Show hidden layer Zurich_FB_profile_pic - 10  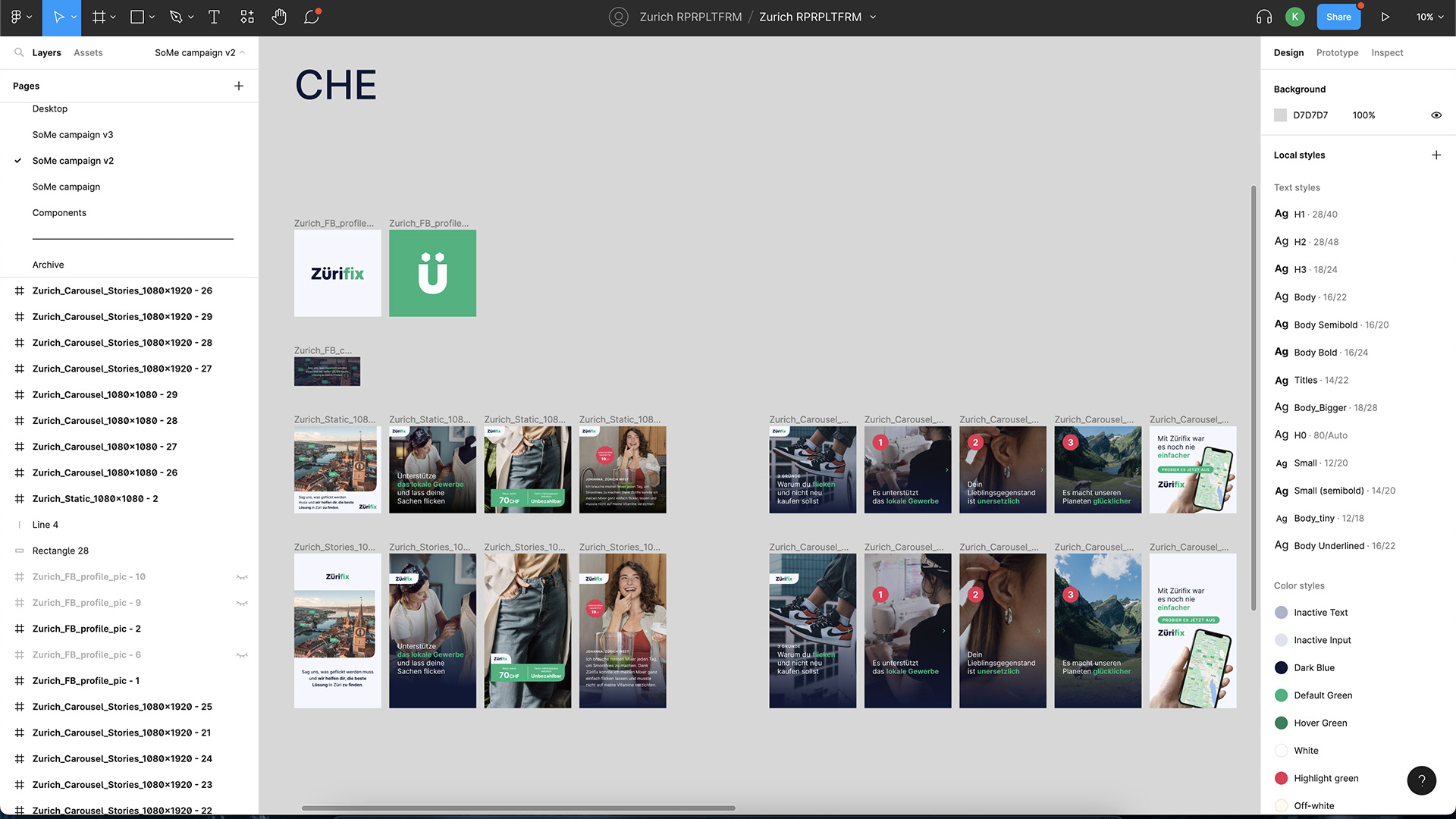[242, 577]
